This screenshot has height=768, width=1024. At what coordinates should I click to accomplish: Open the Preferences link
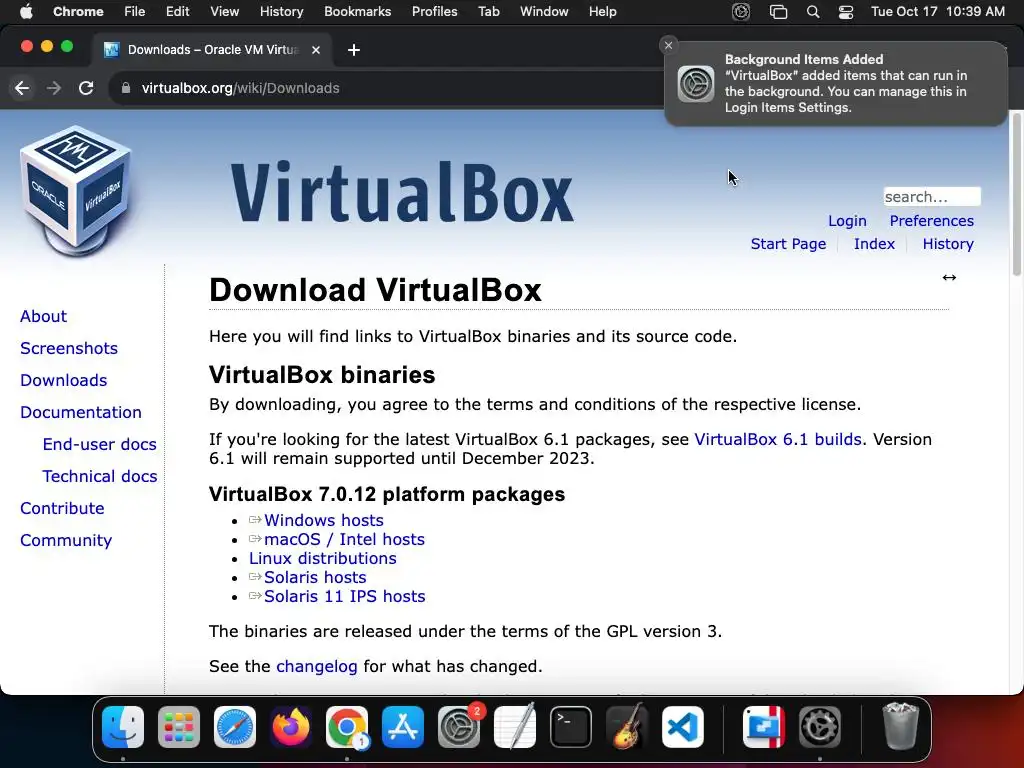point(931,221)
